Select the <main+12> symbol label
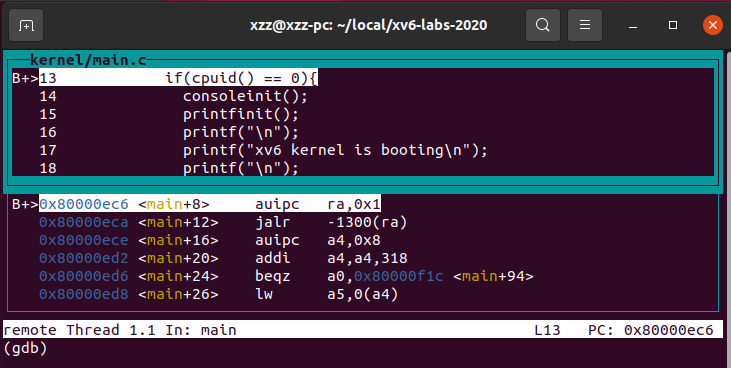 (x=178, y=222)
